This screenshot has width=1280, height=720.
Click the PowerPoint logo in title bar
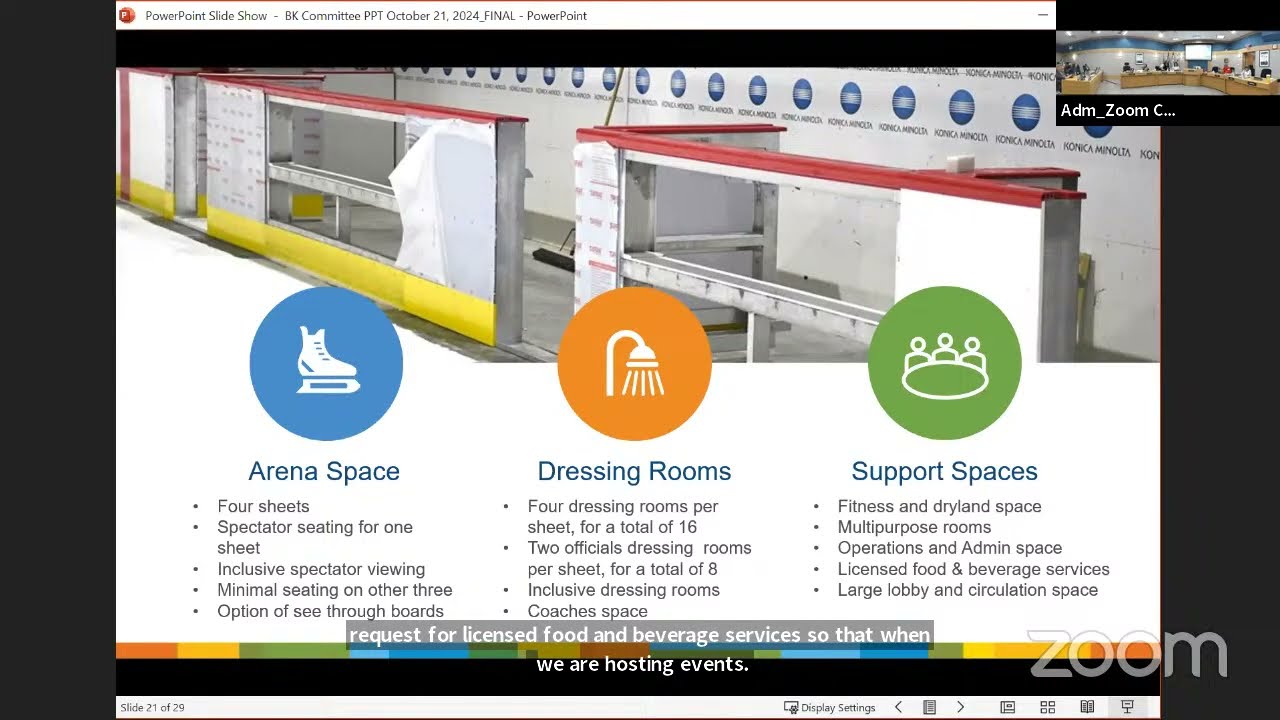pos(127,15)
